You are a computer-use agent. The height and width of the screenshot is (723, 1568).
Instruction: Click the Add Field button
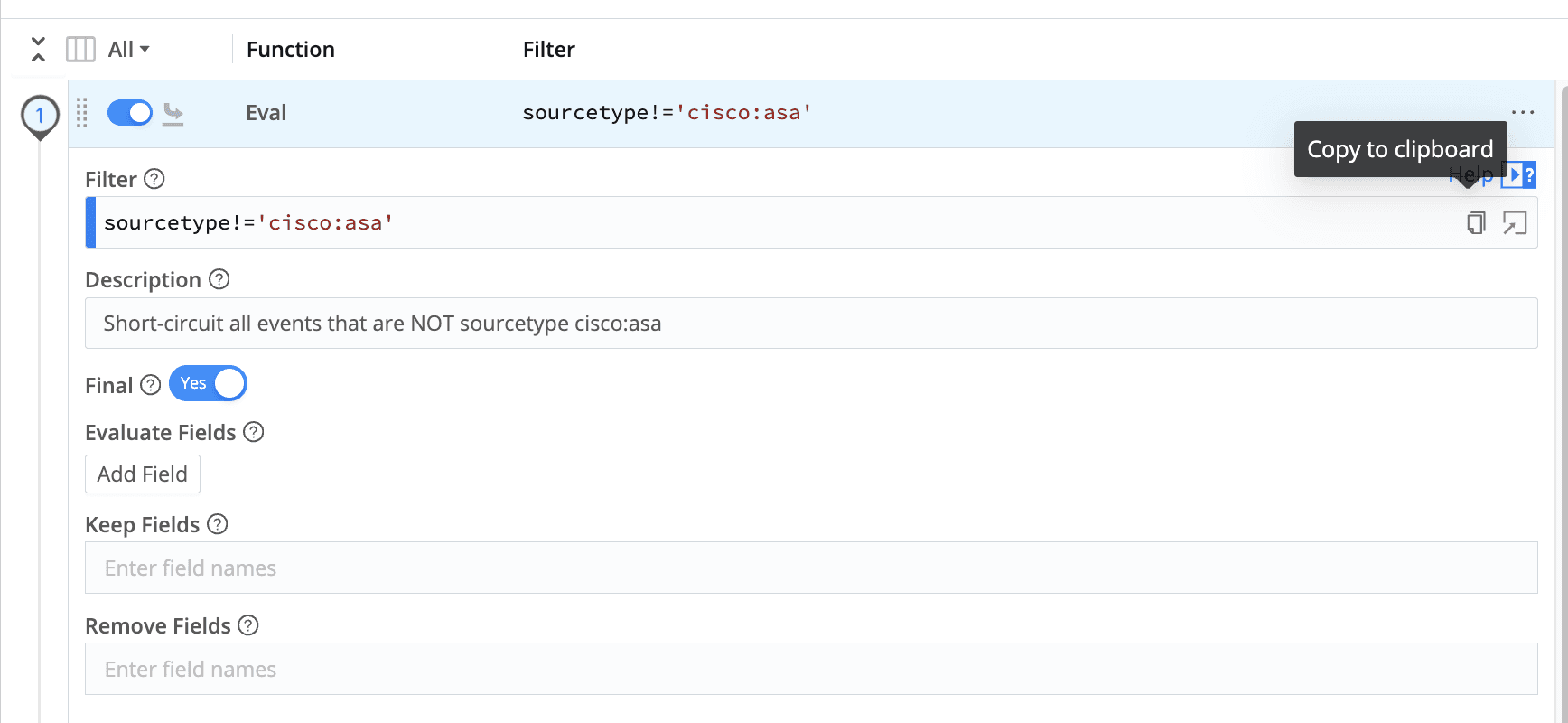coord(143,474)
